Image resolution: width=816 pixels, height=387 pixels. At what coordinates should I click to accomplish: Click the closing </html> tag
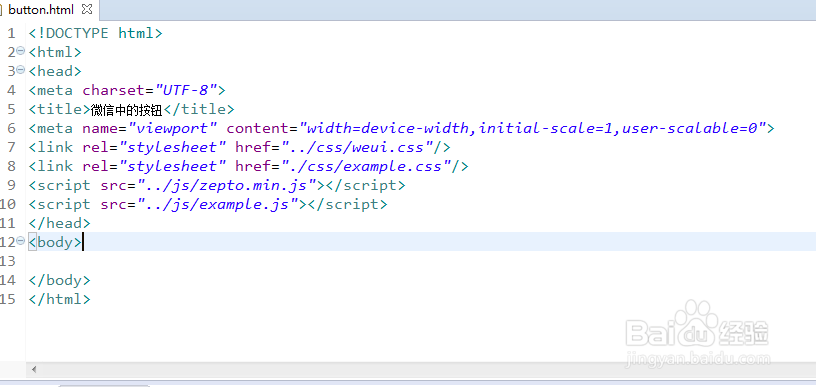[59, 300]
